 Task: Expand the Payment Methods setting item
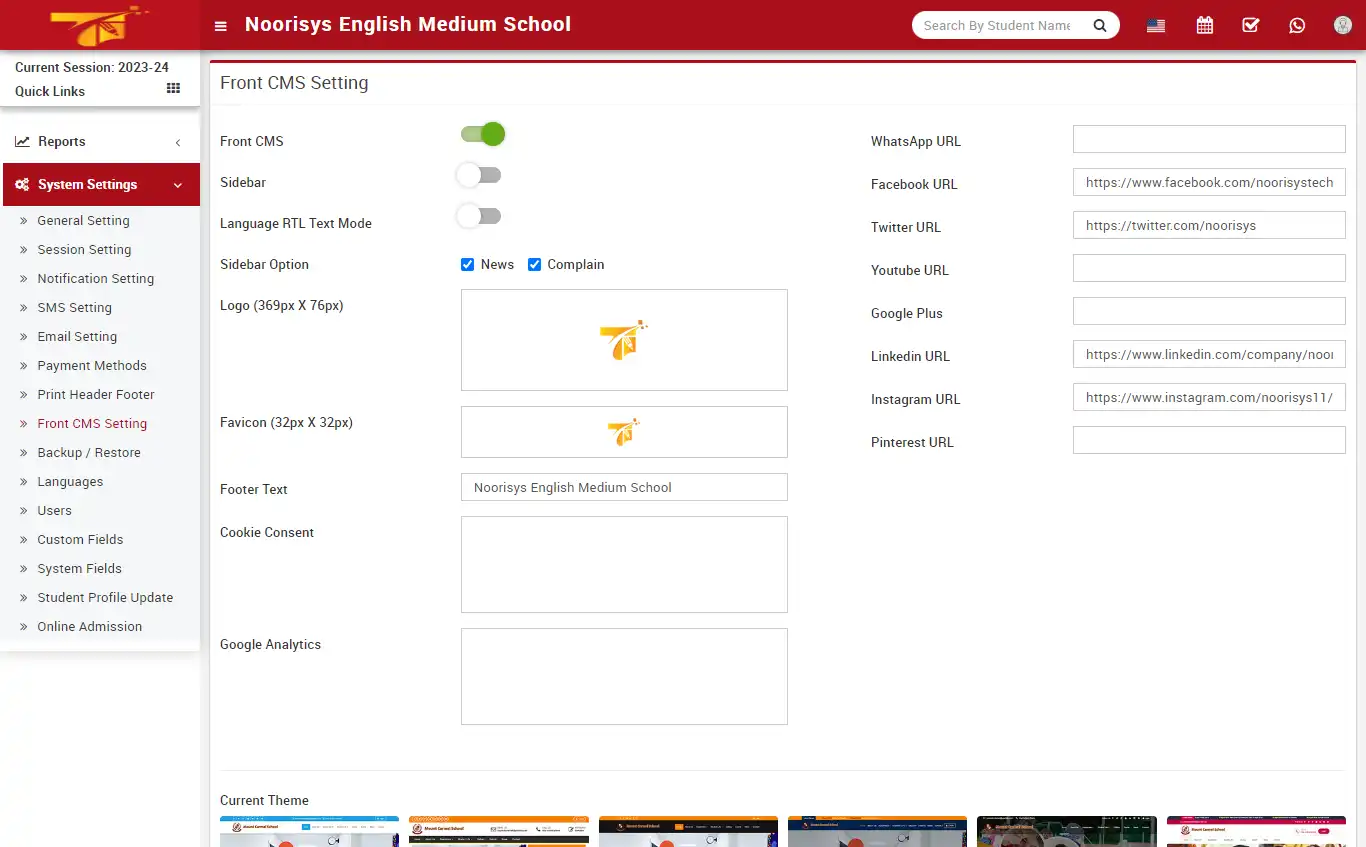92,365
